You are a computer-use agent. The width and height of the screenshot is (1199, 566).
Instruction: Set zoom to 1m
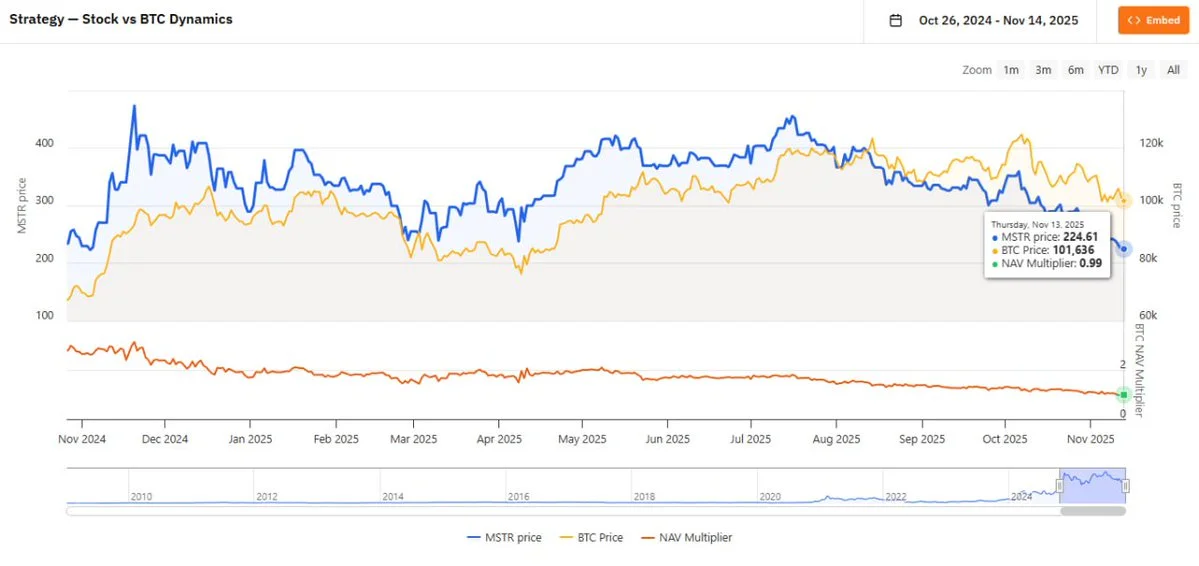point(1011,70)
